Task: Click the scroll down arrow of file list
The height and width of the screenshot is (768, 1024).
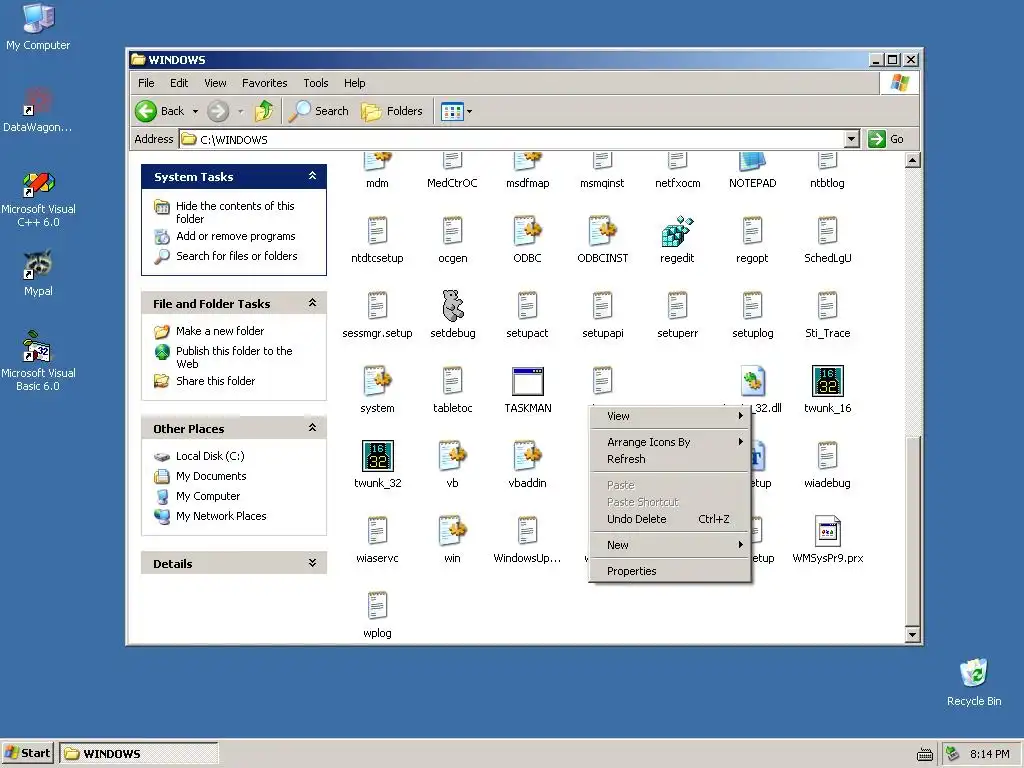Action: coord(913,634)
